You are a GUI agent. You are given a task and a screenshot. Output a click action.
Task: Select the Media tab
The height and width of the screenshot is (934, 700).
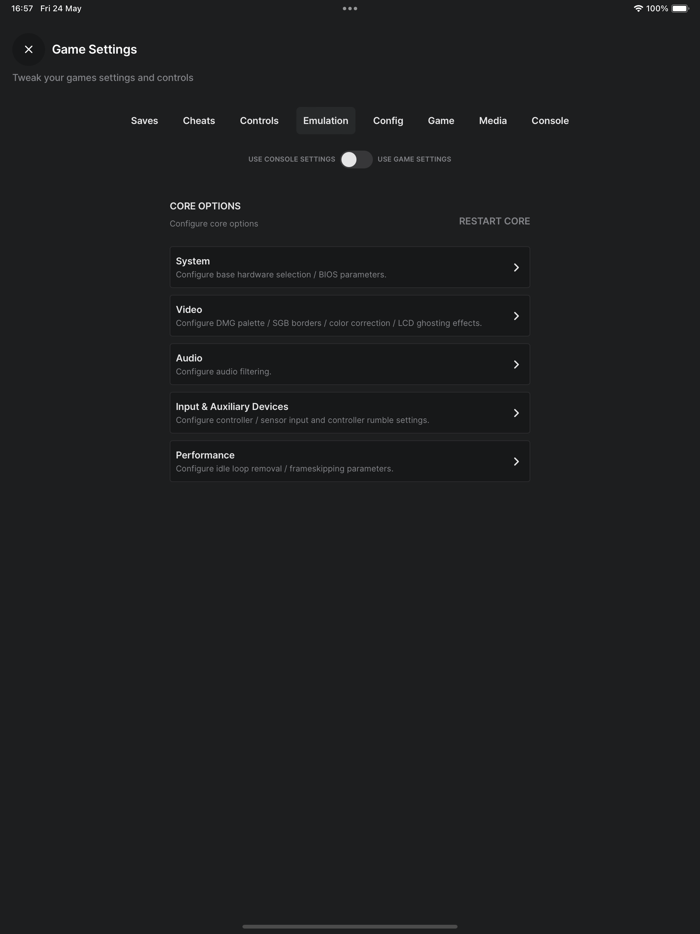click(x=492, y=120)
